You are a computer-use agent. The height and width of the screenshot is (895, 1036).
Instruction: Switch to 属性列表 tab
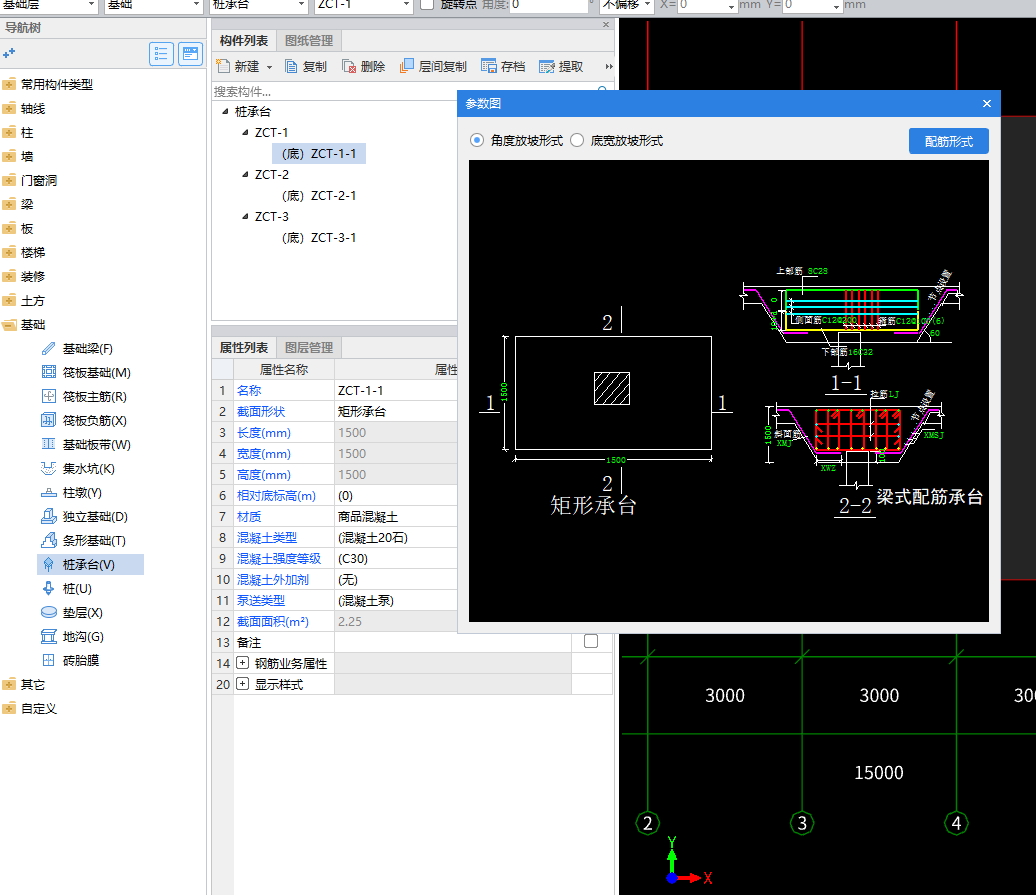(244, 347)
